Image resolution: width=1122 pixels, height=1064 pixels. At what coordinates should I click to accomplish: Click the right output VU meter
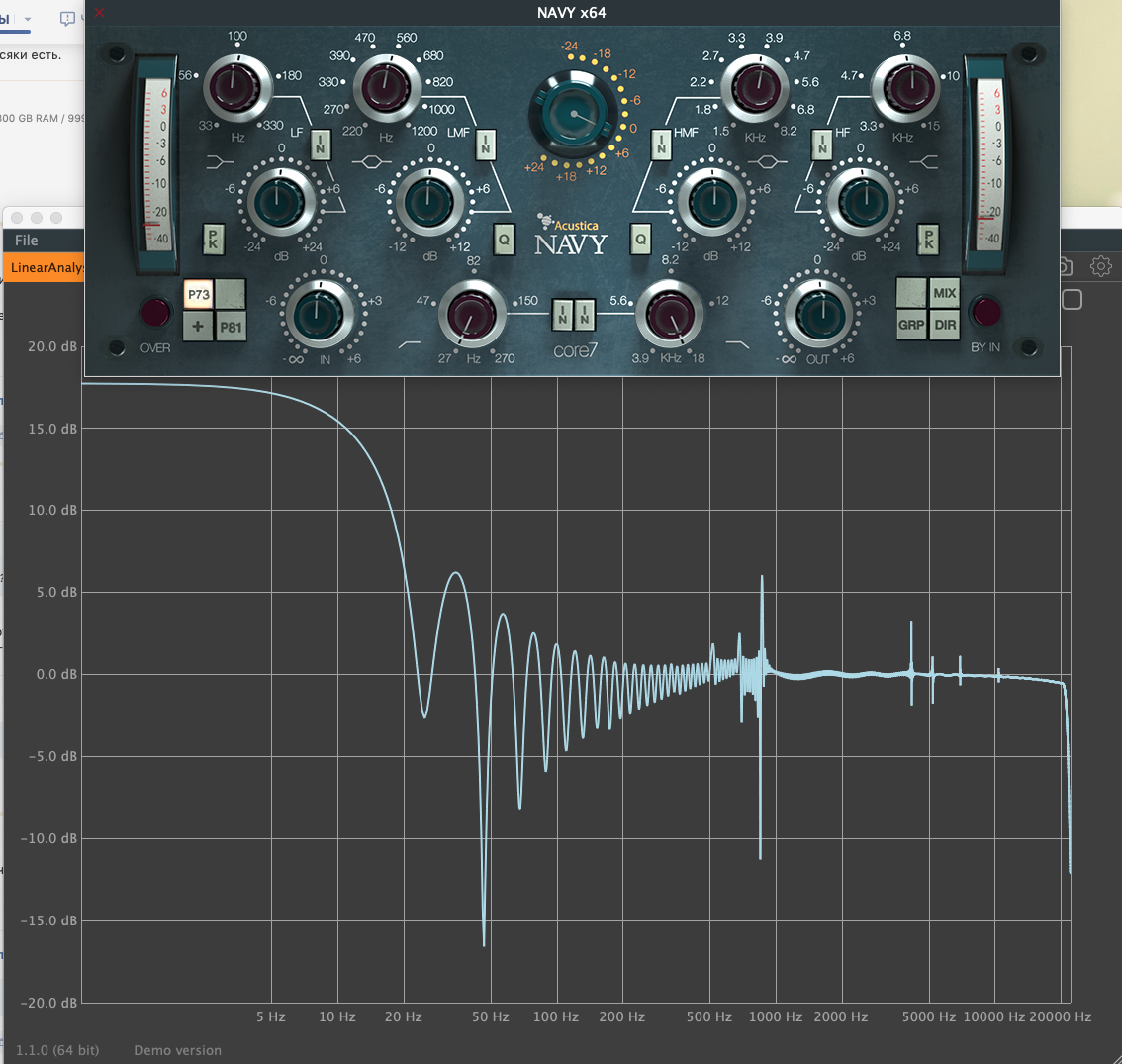[986, 163]
